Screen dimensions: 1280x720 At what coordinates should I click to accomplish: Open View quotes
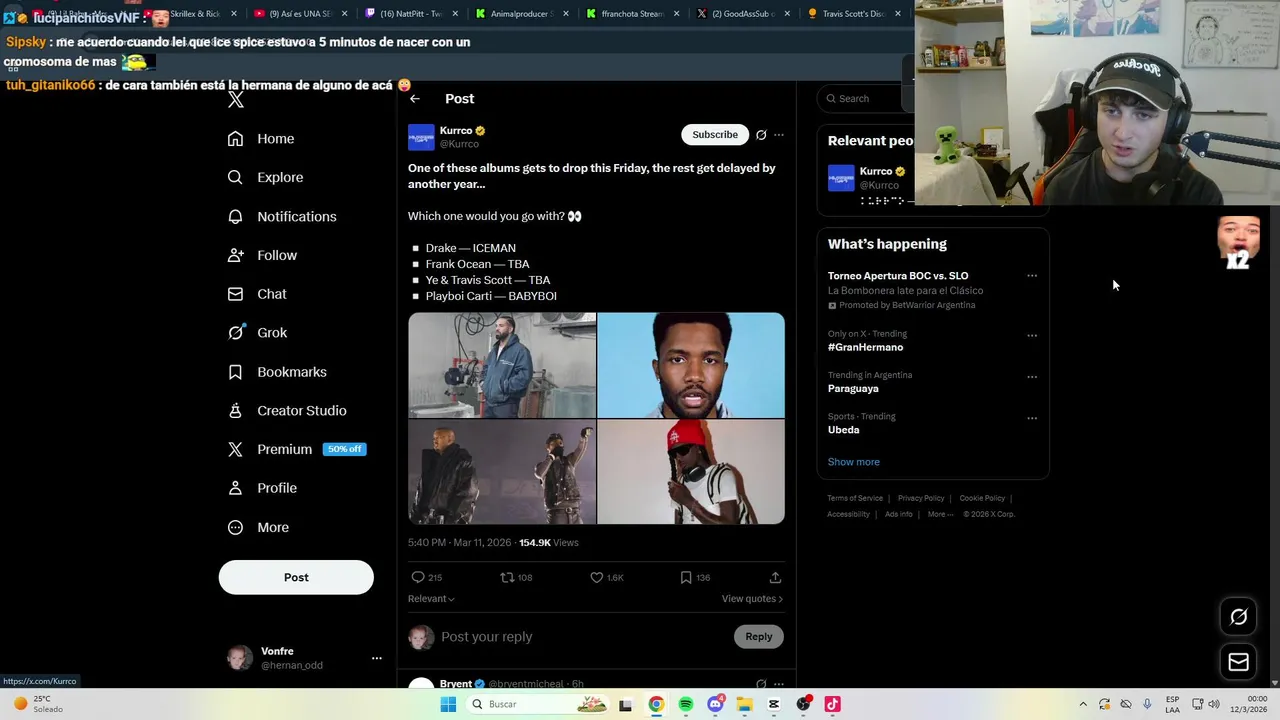tap(752, 599)
